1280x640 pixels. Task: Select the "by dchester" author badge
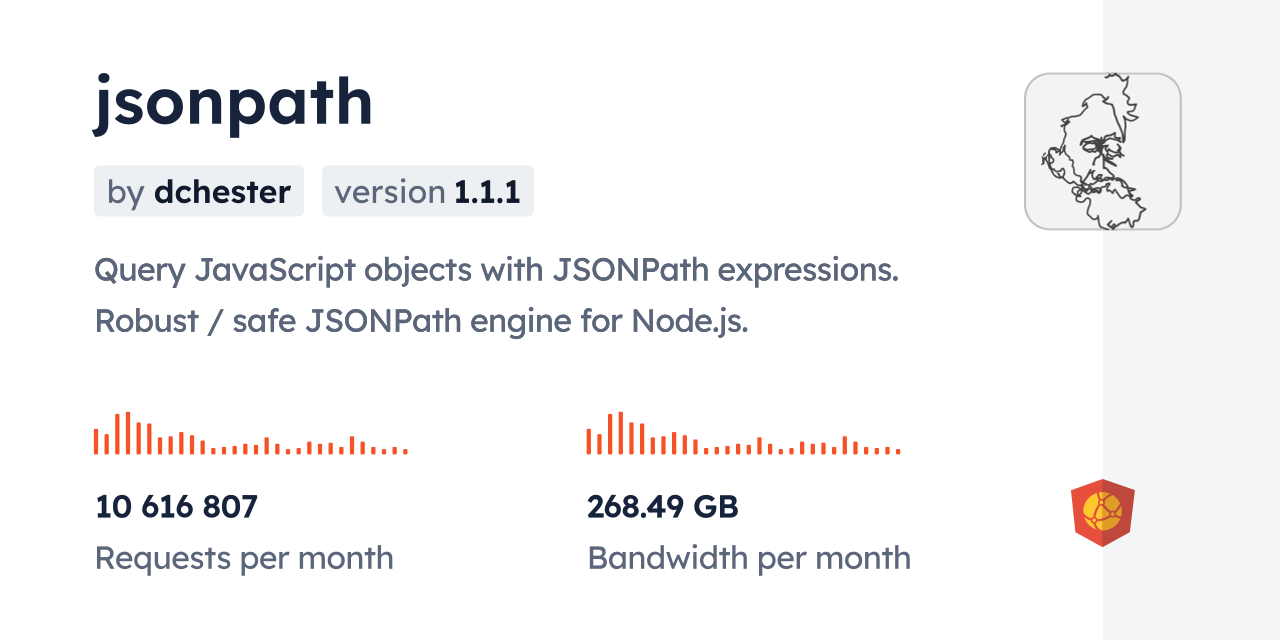199,191
